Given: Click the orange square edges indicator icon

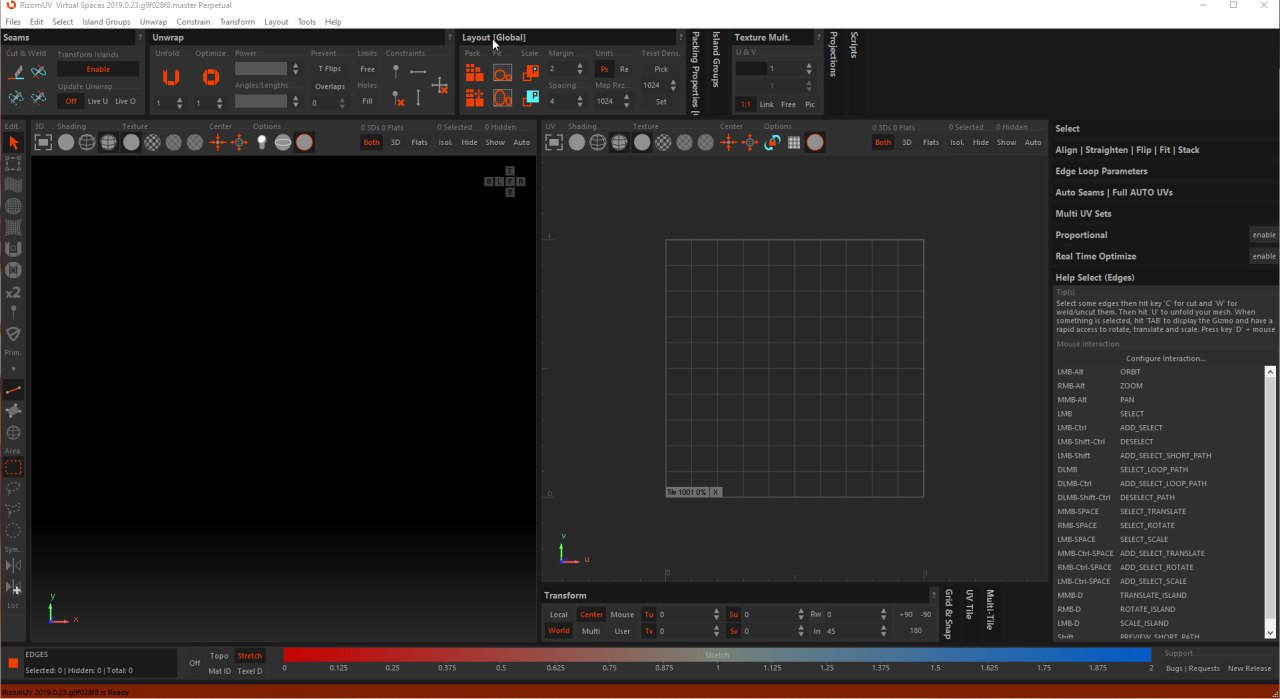Looking at the screenshot, I should (13, 663).
